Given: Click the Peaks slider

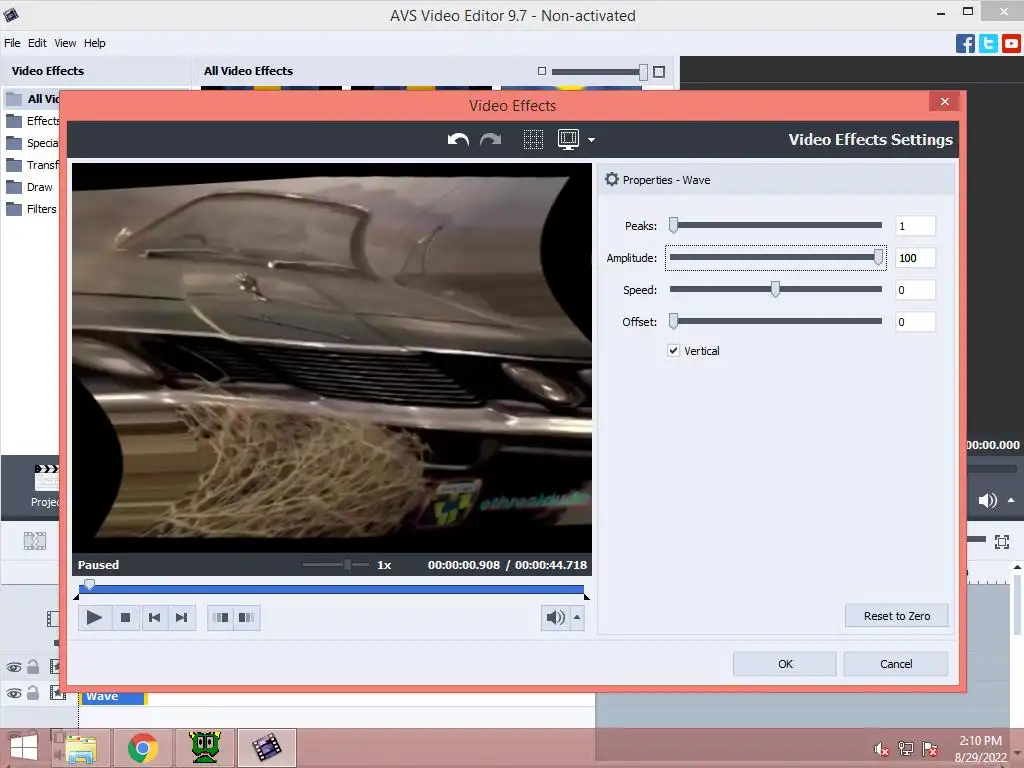Looking at the screenshot, I should pos(776,225).
